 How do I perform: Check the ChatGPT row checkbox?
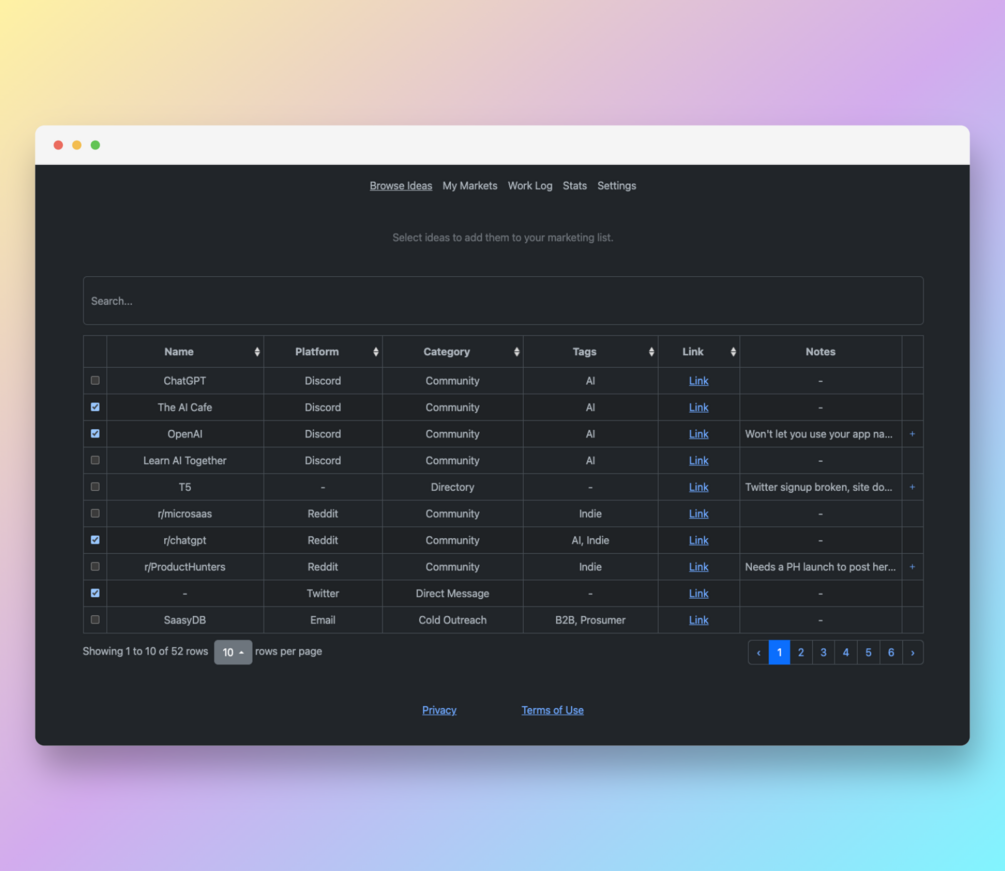pos(95,381)
